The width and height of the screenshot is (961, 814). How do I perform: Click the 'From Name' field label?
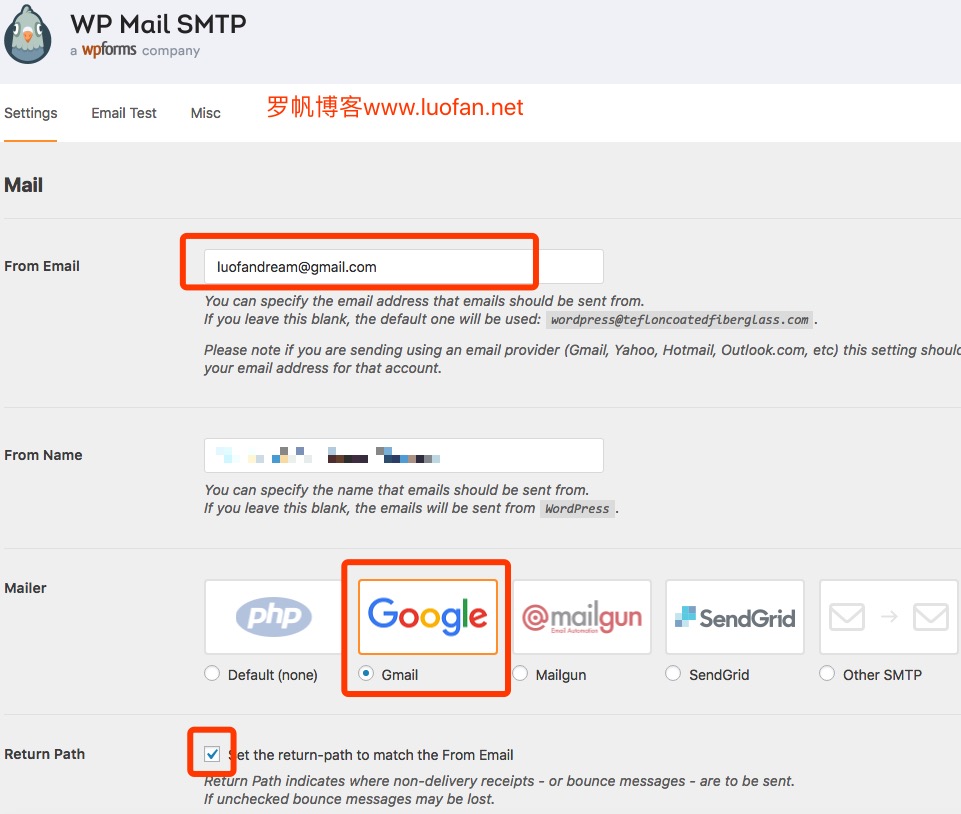point(43,455)
